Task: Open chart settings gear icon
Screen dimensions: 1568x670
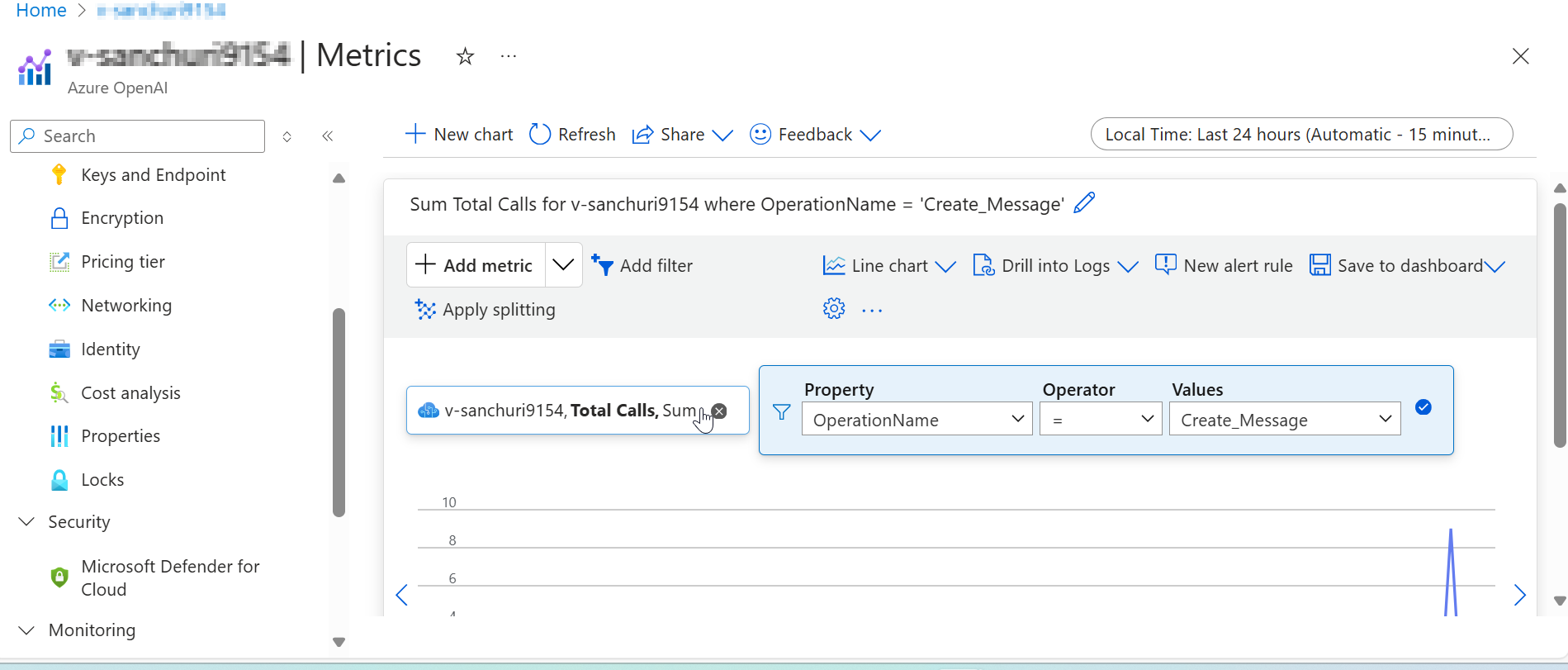Action: click(834, 309)
